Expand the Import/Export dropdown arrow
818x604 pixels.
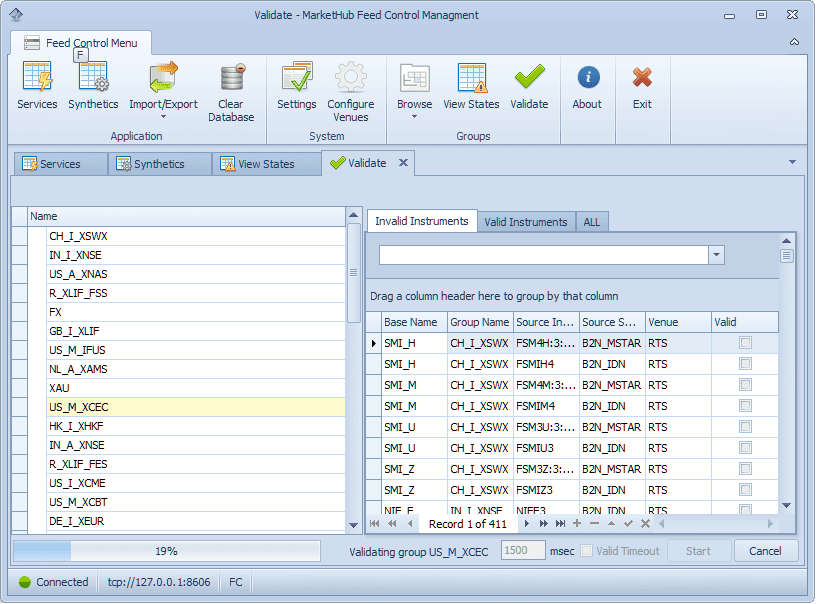pyautogui.click(x=163, y=117)
